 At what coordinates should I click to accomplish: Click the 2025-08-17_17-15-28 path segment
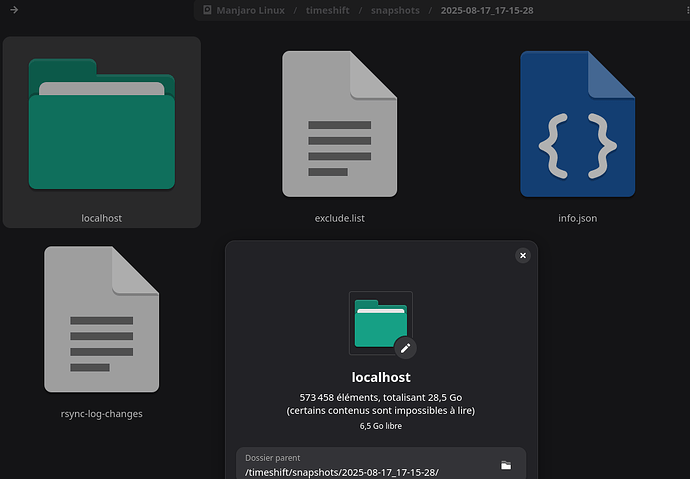click(x=487, y=10)
